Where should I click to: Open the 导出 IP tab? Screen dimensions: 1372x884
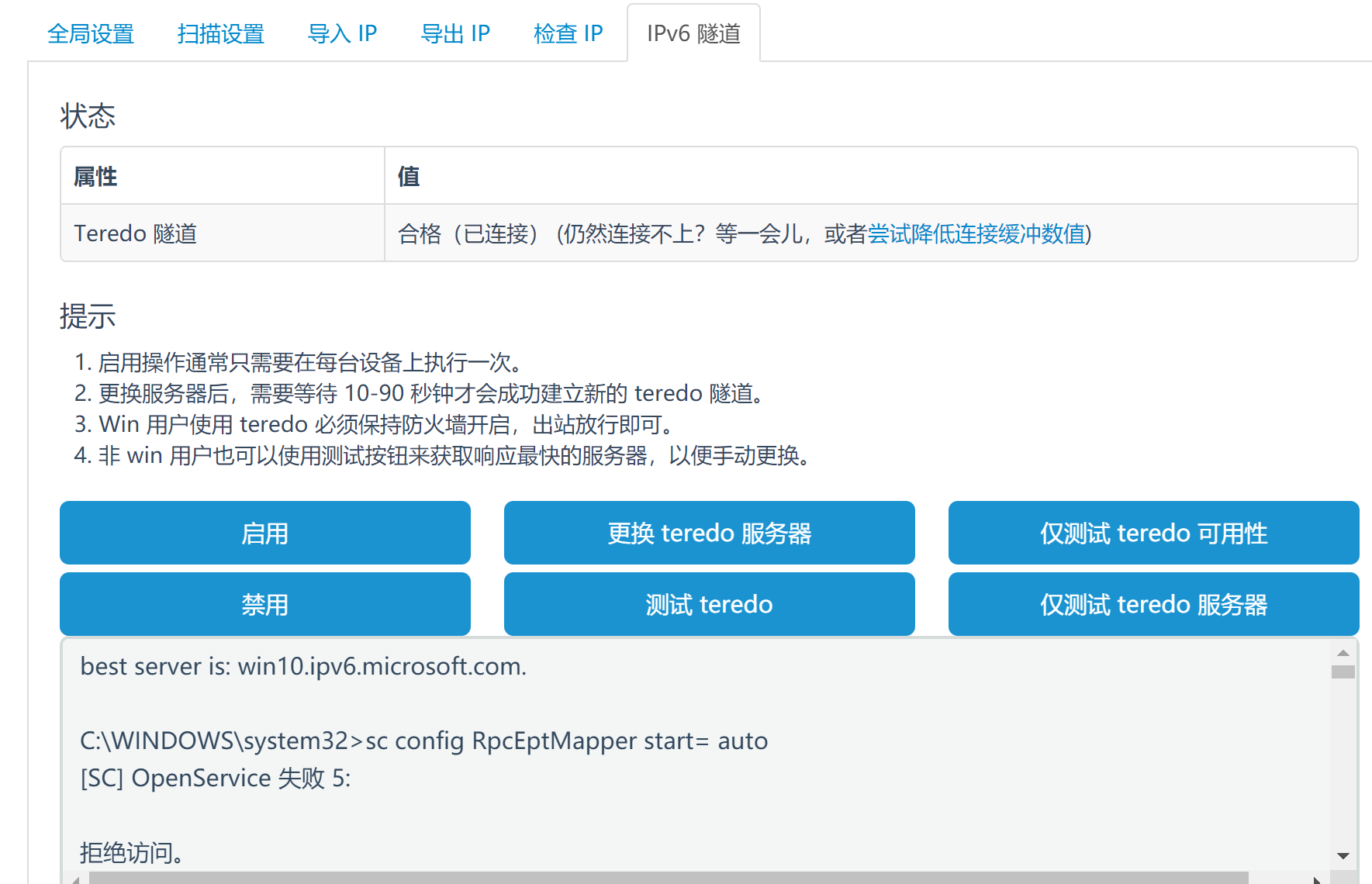(x=455, y=33)
